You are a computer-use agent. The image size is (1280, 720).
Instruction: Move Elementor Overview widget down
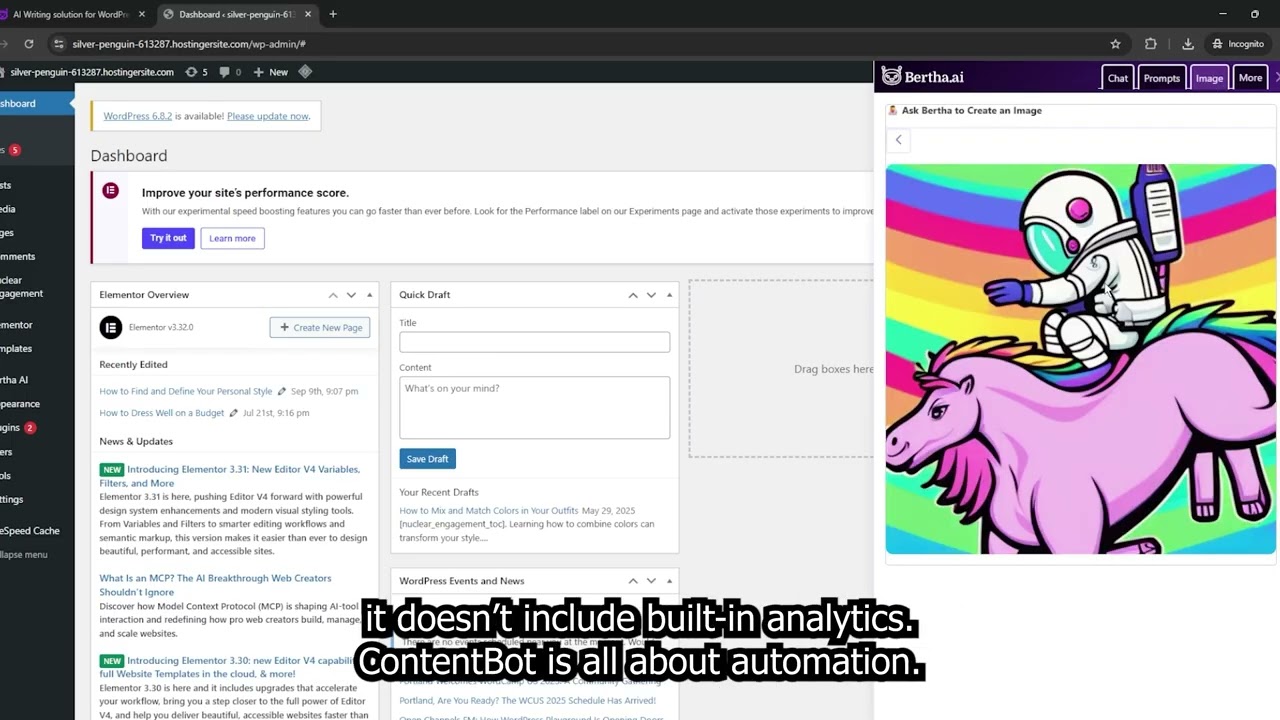pyautogui.click(x=351, y=295)
